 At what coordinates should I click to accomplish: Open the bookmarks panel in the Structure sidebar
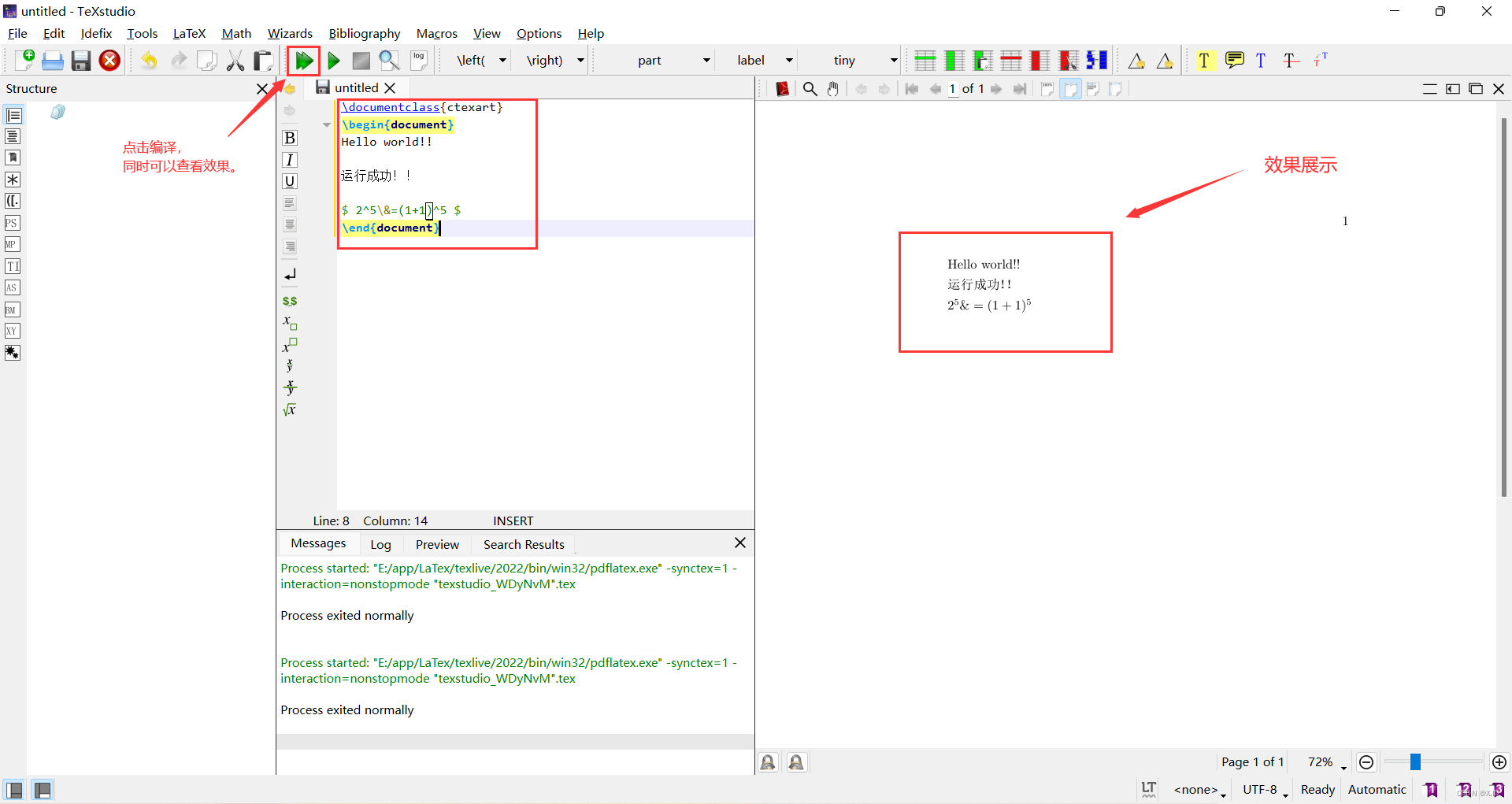point(13,157)
